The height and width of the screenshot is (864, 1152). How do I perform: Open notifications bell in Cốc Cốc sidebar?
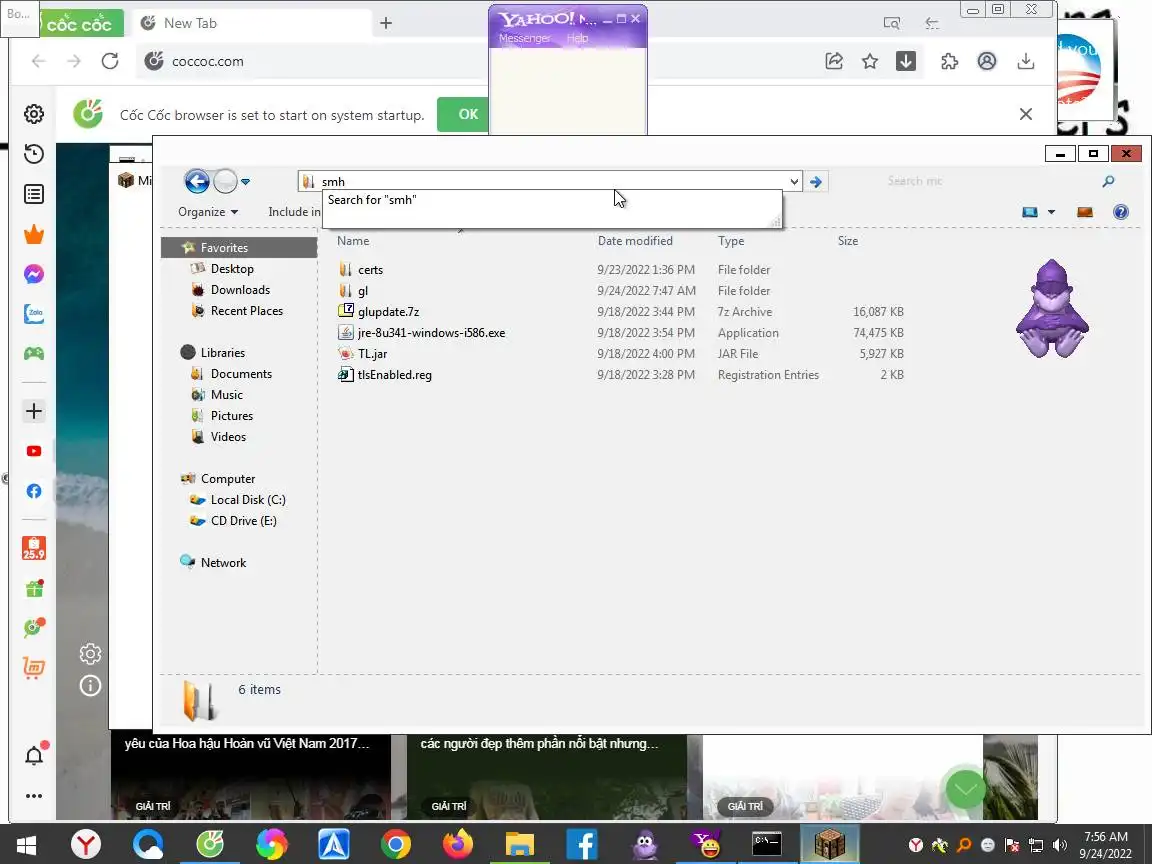click(x=34, y=755)
